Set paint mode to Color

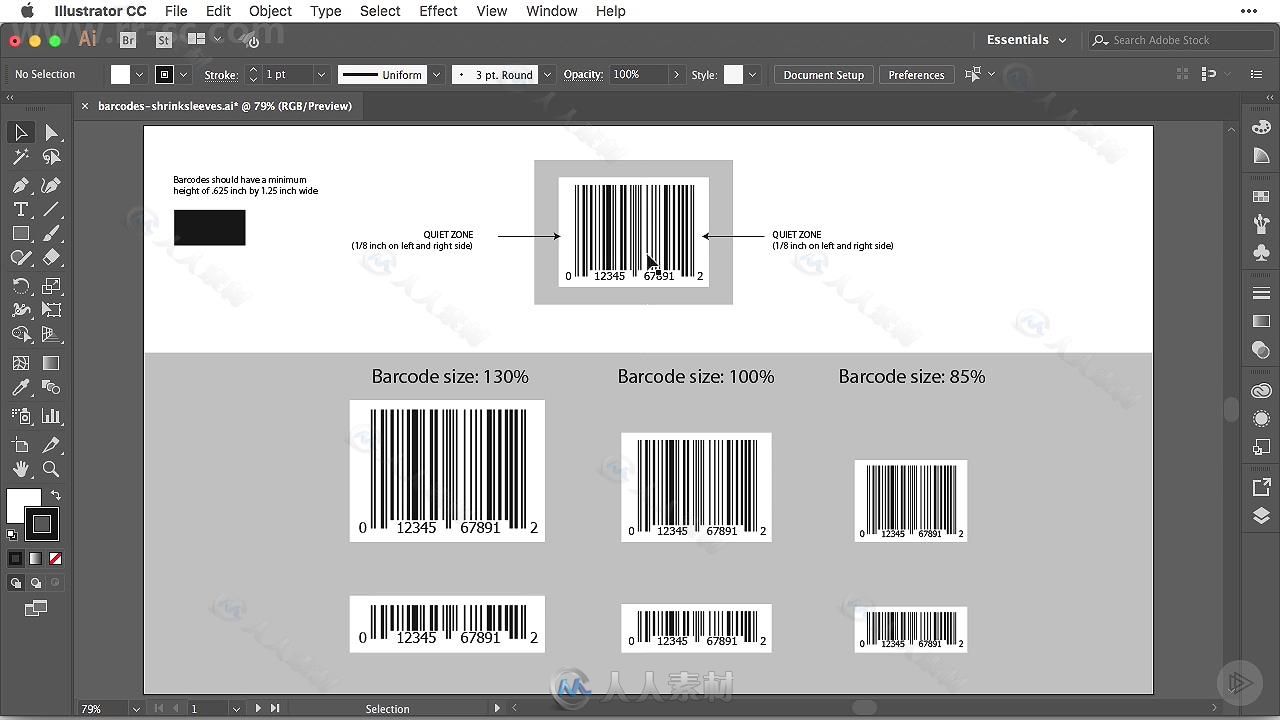coord(16,559)
